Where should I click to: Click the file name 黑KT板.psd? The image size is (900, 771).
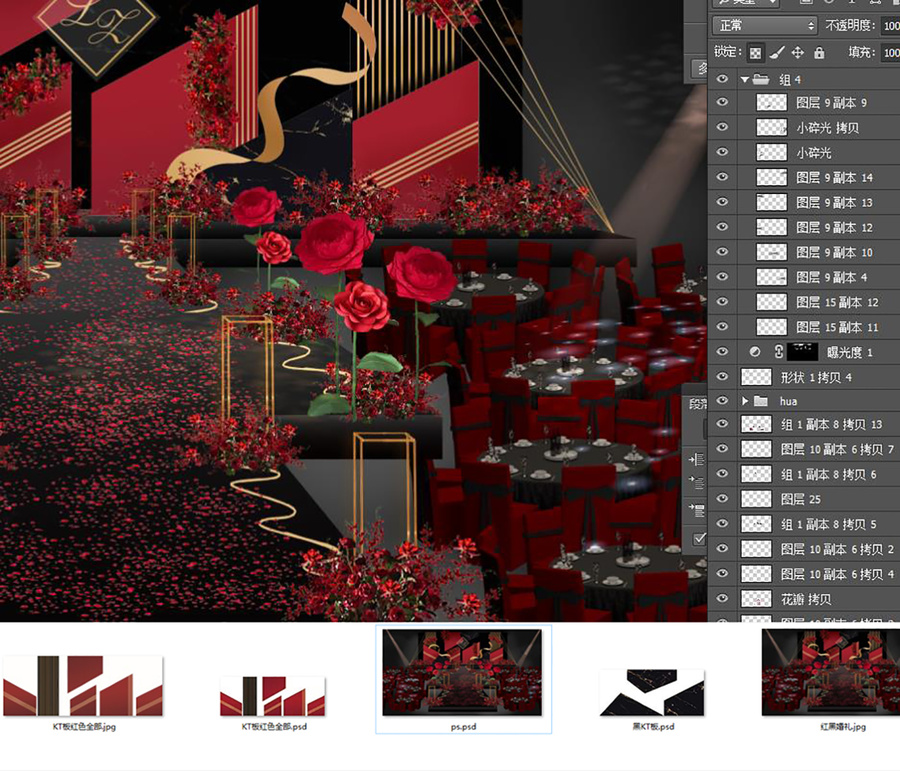pyautogui.click(x=653, y=727)
